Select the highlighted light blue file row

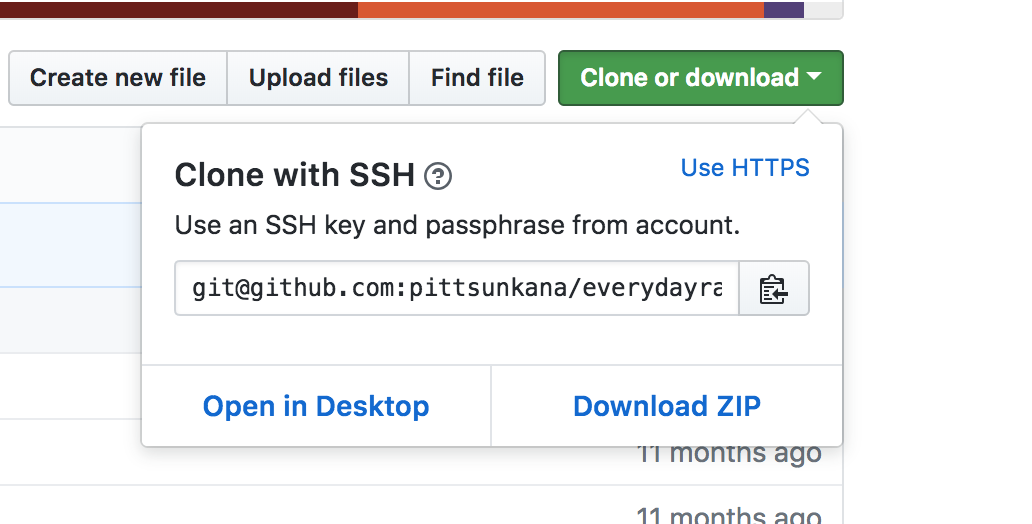click(x=70, y=245)
